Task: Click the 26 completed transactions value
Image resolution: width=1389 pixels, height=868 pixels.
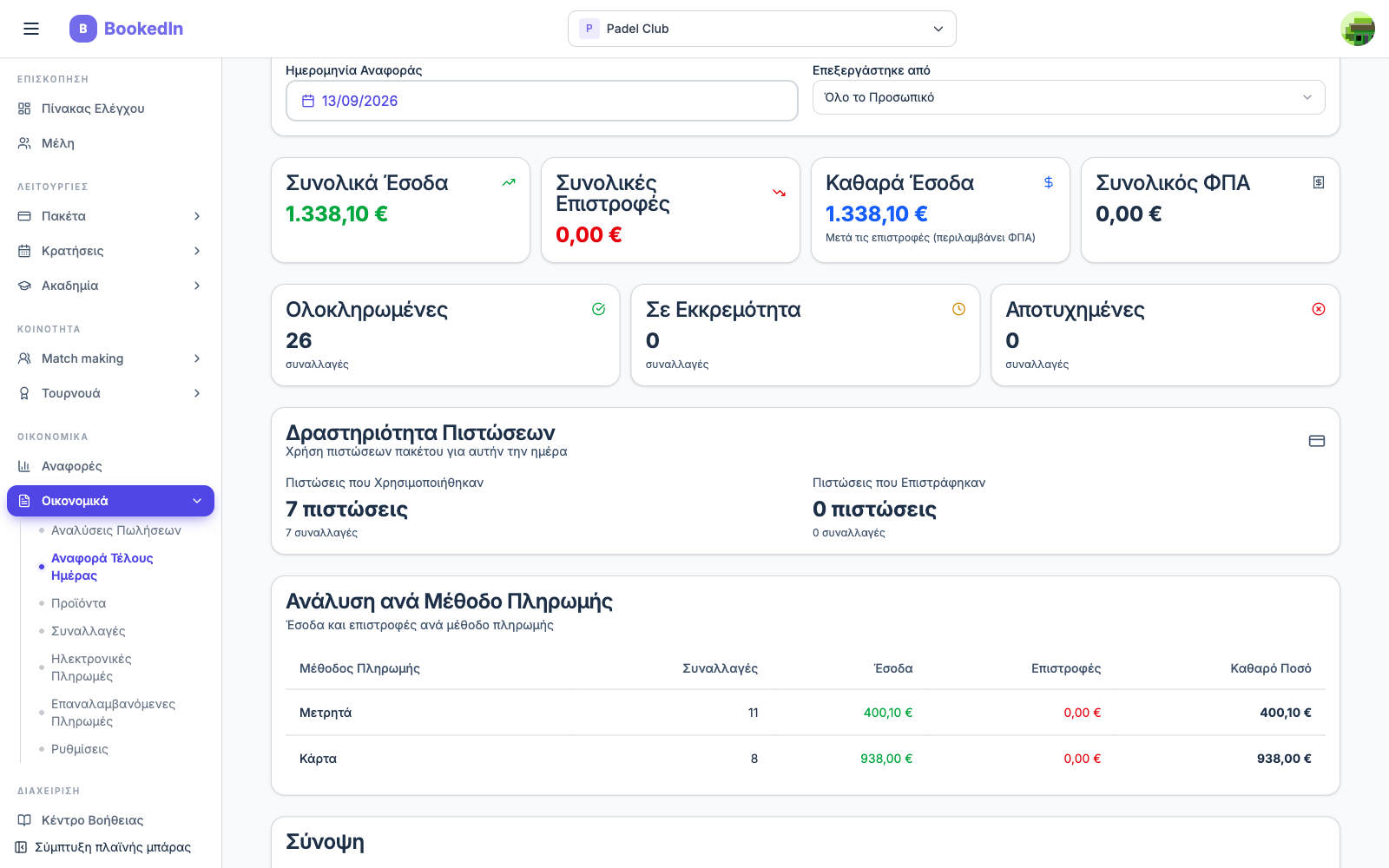Action: point(299,340)
